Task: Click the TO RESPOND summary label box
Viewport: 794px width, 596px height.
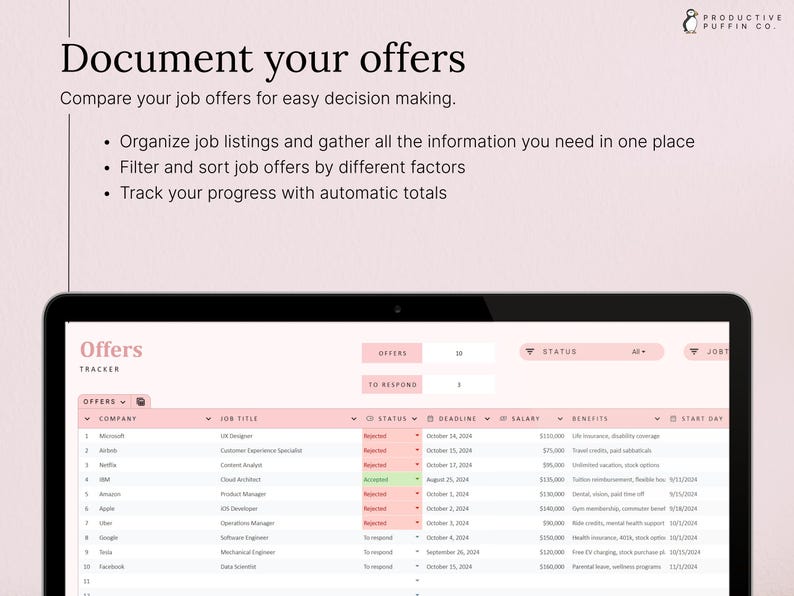Action: pyautogui.click(x=392, y=385)
